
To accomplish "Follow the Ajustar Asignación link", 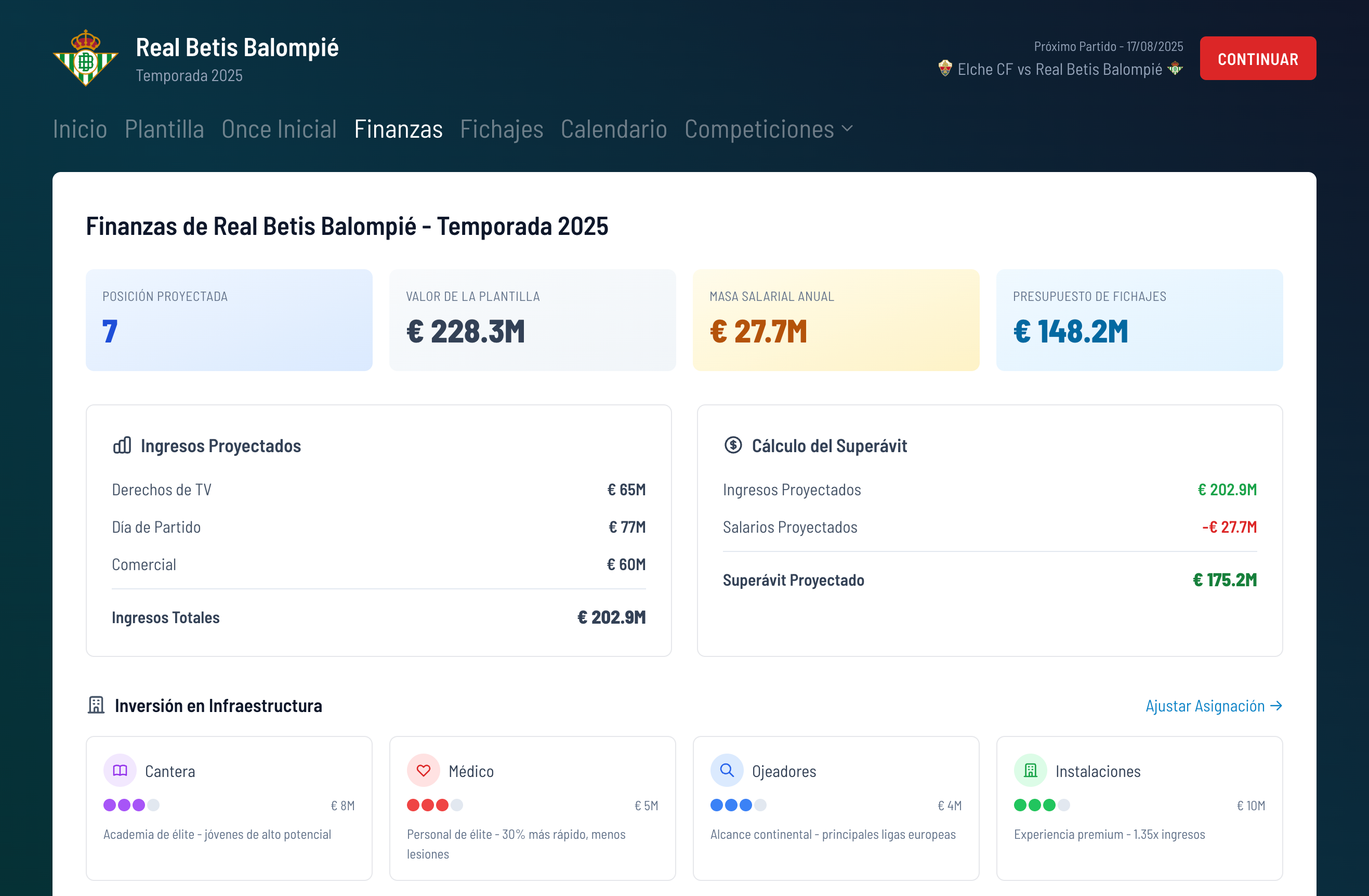I will [1213, 706].
